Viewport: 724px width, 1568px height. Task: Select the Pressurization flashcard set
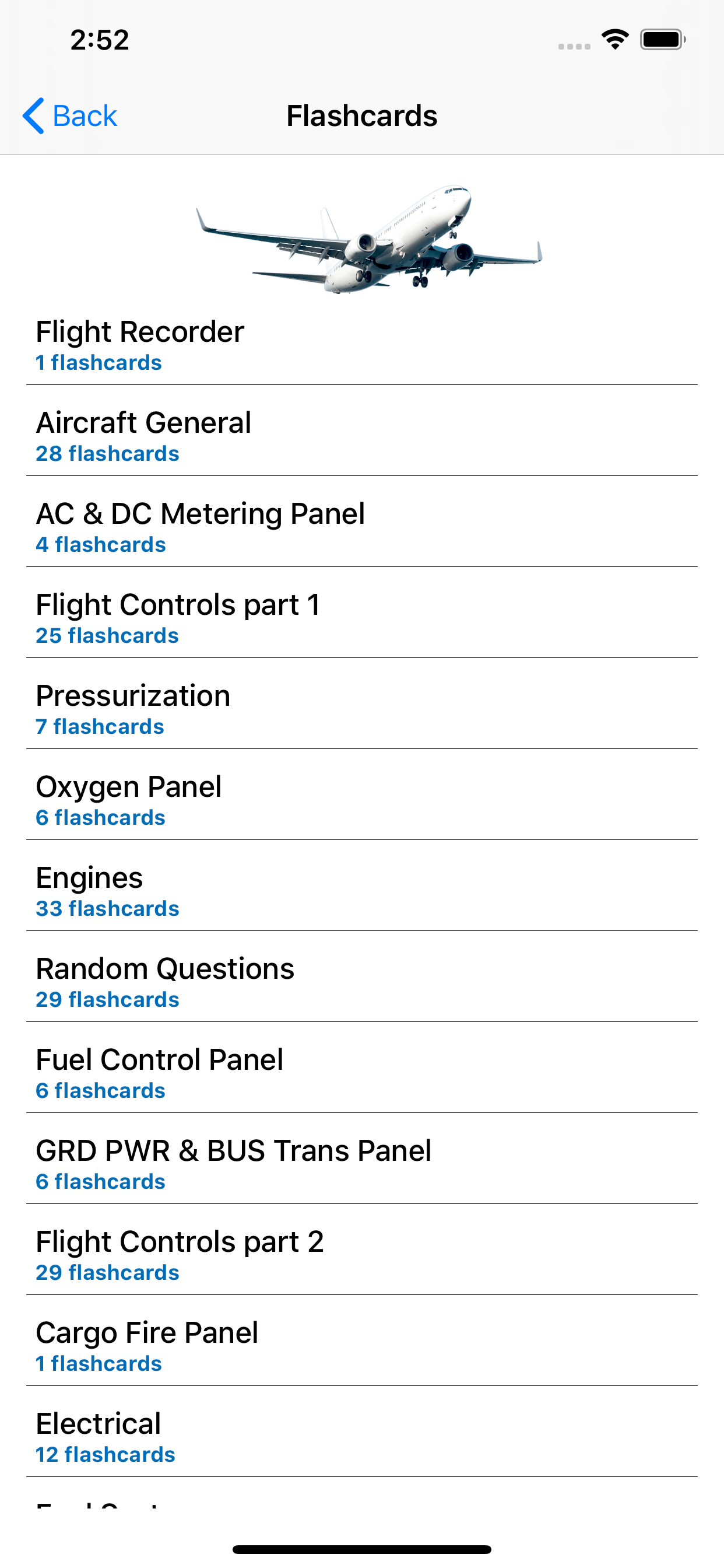click(361, 709)
